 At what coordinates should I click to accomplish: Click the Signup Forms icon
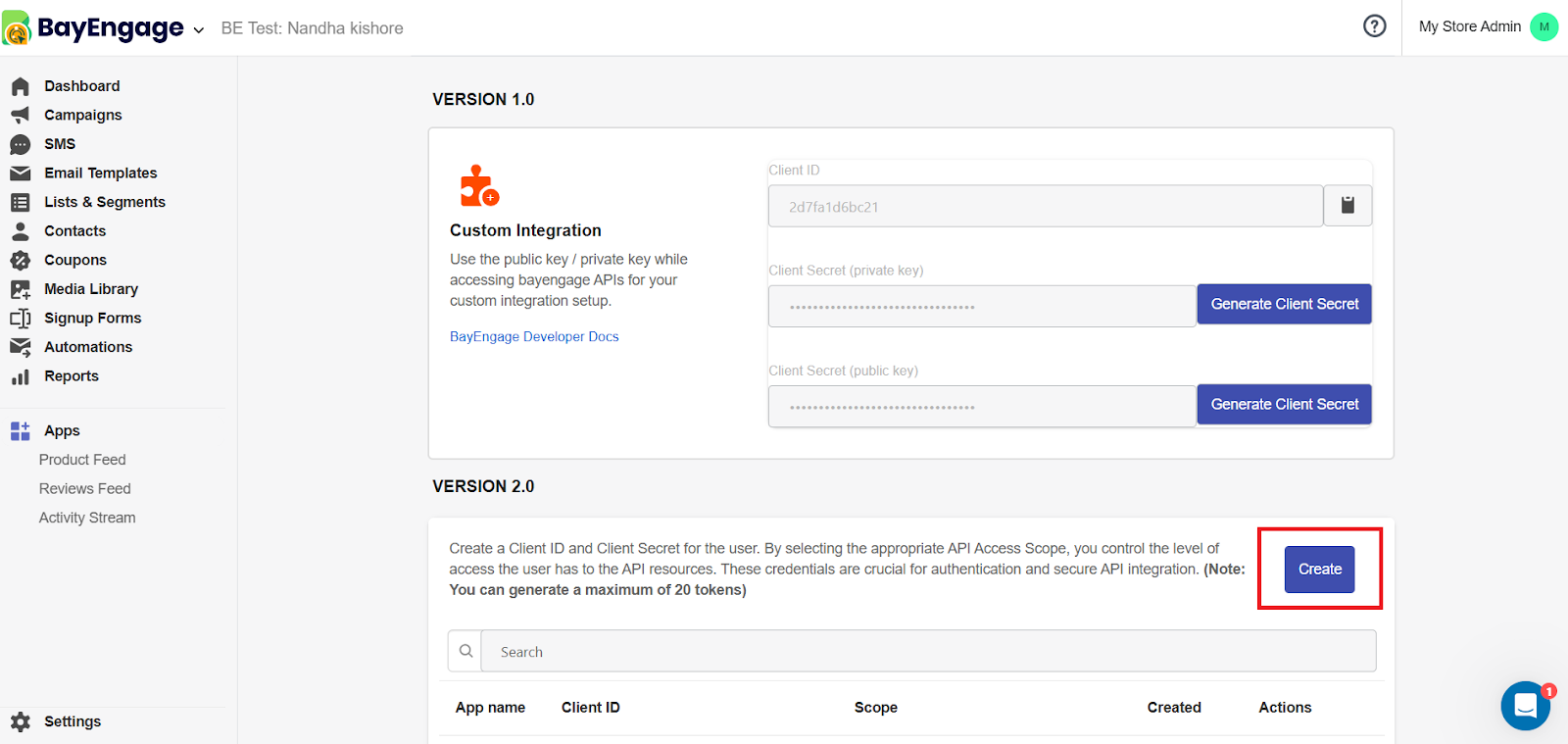pyautogui.click(x=20, y=319)
